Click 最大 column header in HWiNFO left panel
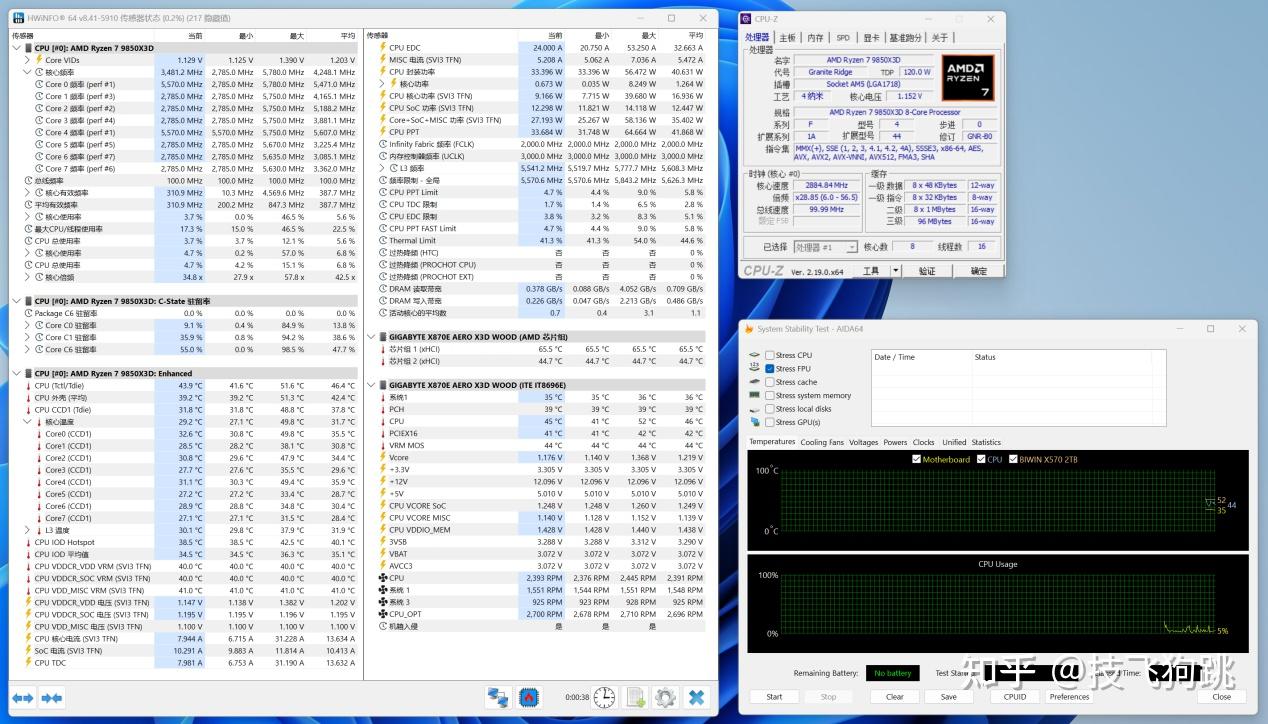The height and width of the screenshot is (724, 1268). (296, 35)
